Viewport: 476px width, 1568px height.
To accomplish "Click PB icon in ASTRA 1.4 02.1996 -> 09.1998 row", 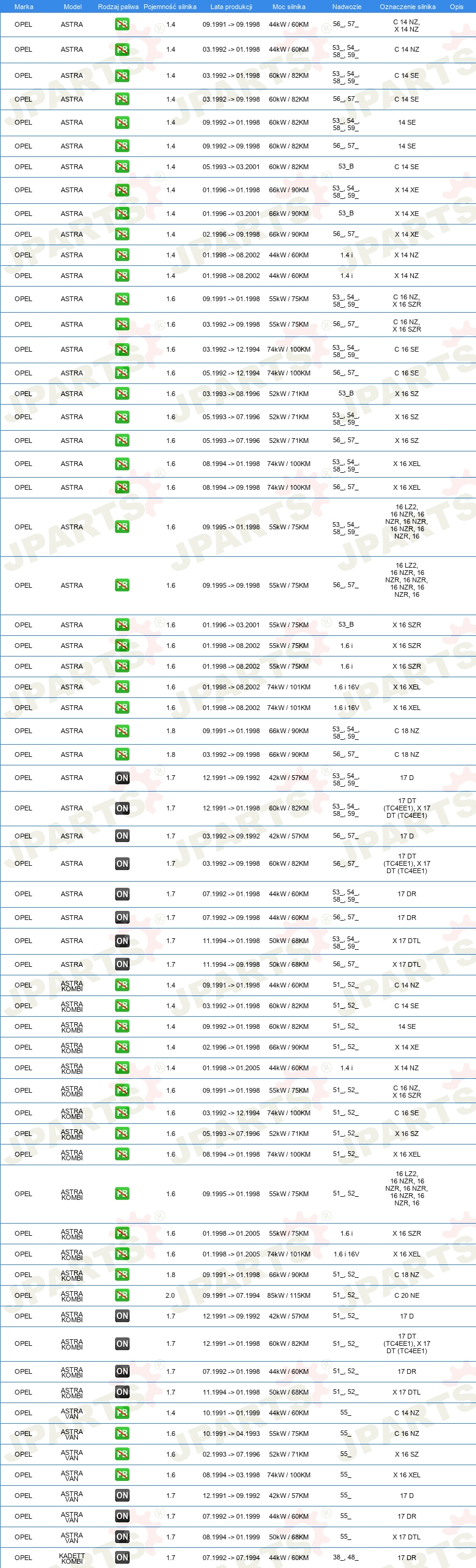I will pyautogui.click(x=122, y=234).
